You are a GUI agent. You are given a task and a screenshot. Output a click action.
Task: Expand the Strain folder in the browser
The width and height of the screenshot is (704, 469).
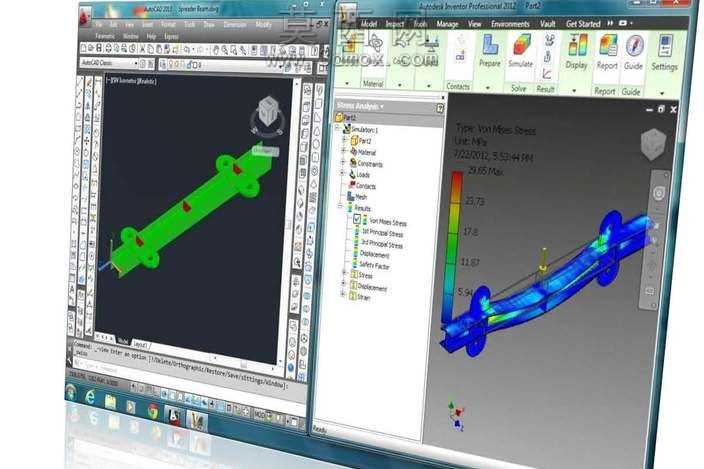[x=343, y=294]
